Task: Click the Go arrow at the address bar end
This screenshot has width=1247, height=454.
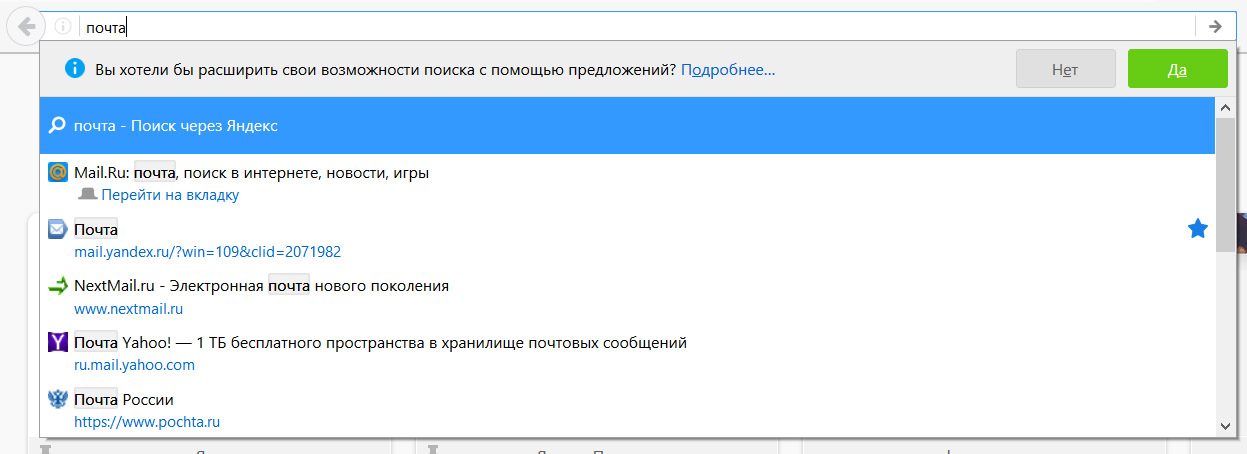Action: click(1215, 27)
